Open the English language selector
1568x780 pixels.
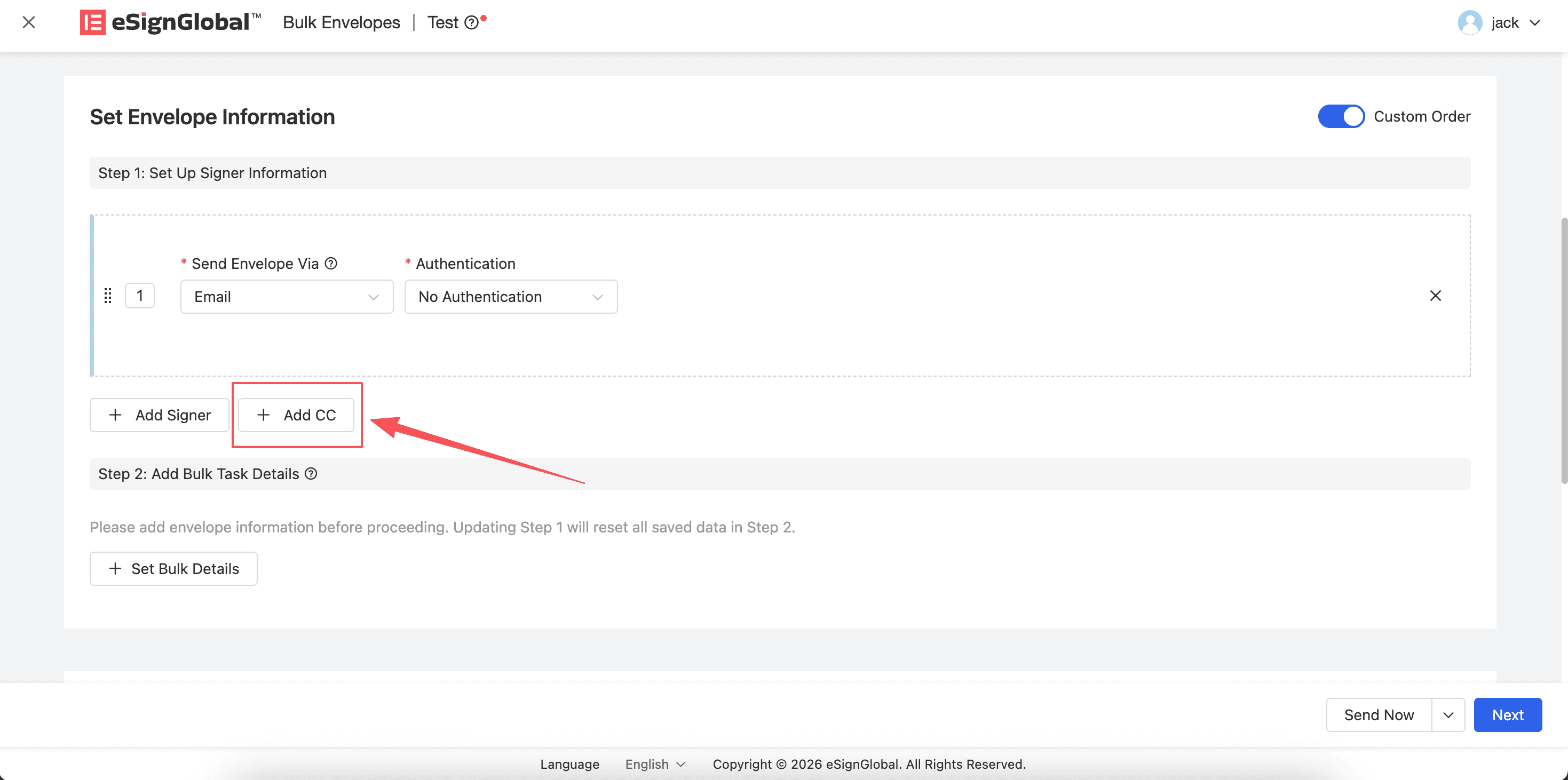[x=655, y=764]
